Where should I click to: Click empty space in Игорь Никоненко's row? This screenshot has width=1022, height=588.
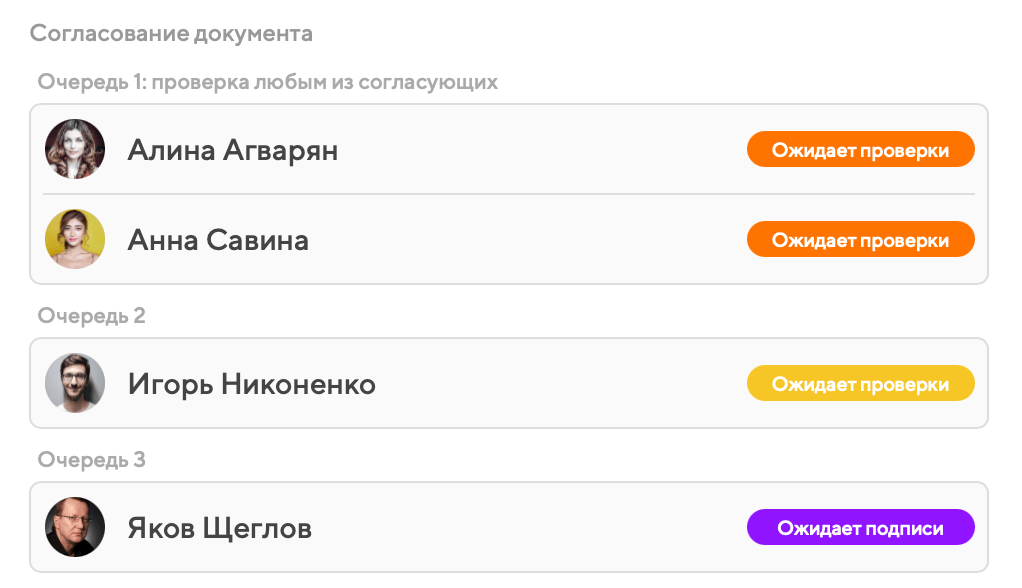560,384
